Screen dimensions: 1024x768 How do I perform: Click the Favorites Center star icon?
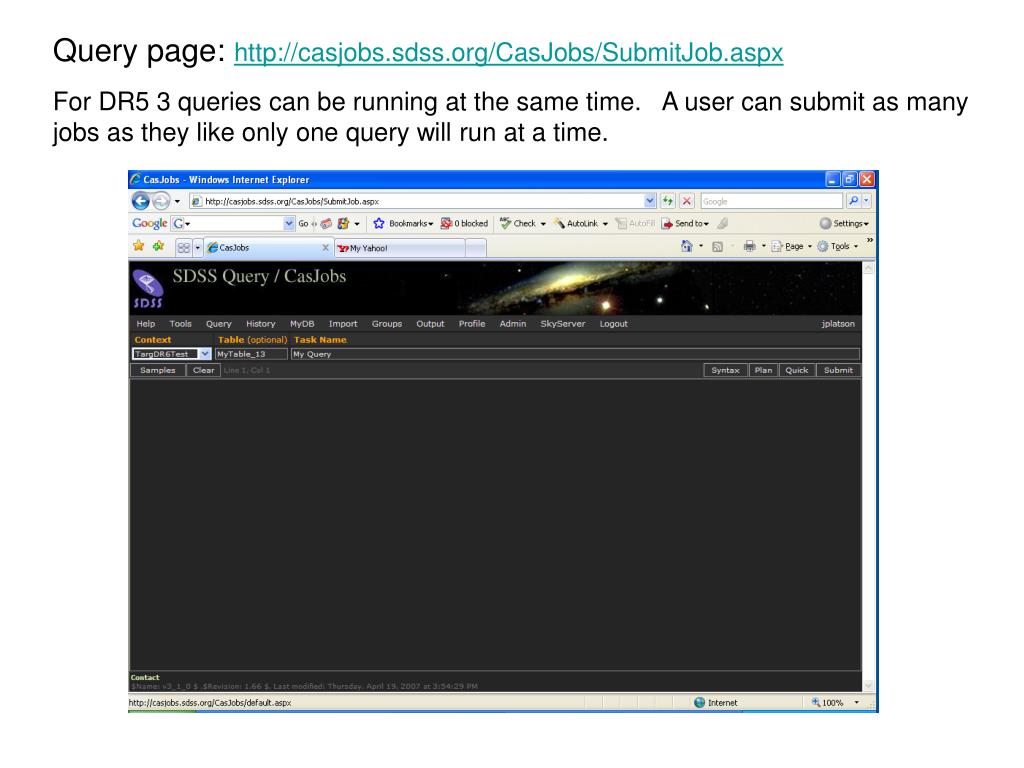138,246
